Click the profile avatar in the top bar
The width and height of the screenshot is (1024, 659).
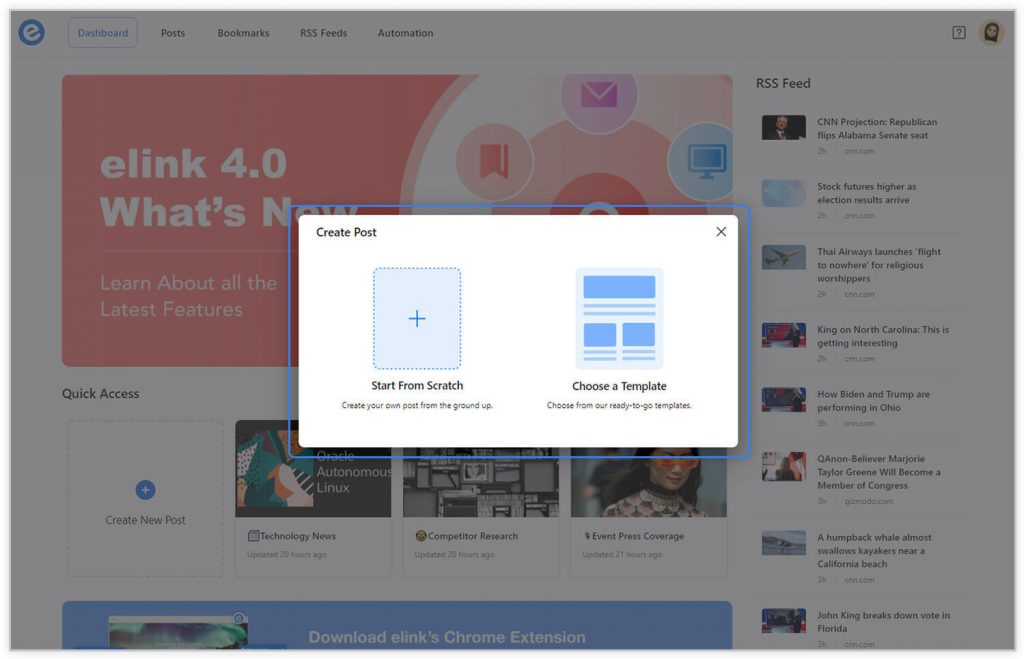(990, 31)
